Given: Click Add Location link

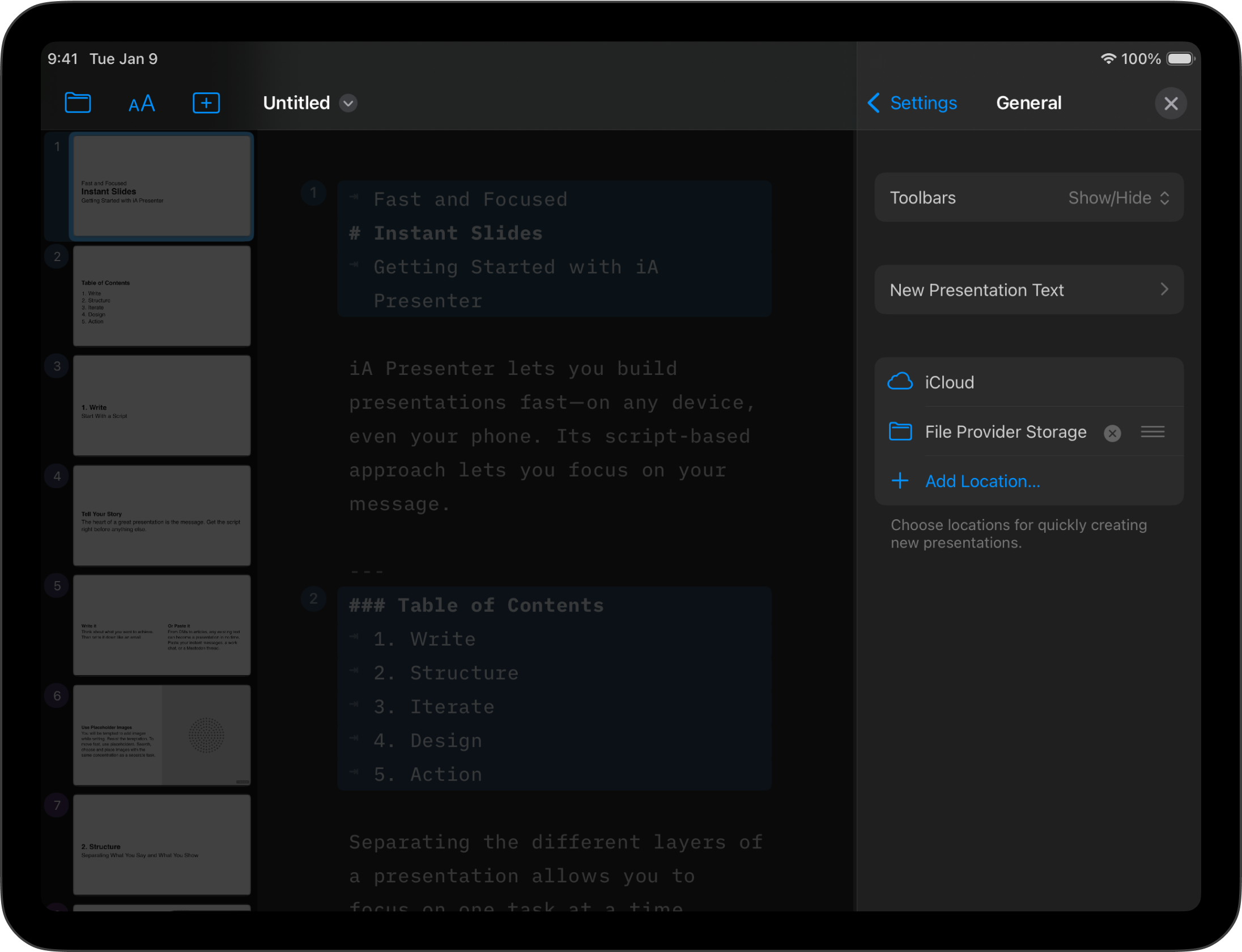Looking at the screenshot, I should (982, 481).
